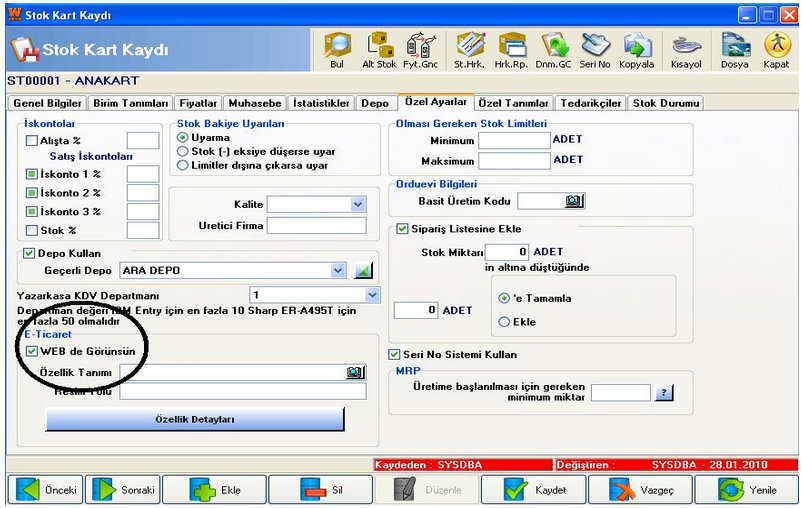Click the Sil delete button
Screen dimensions: 802x508
(x=321, y=490)
